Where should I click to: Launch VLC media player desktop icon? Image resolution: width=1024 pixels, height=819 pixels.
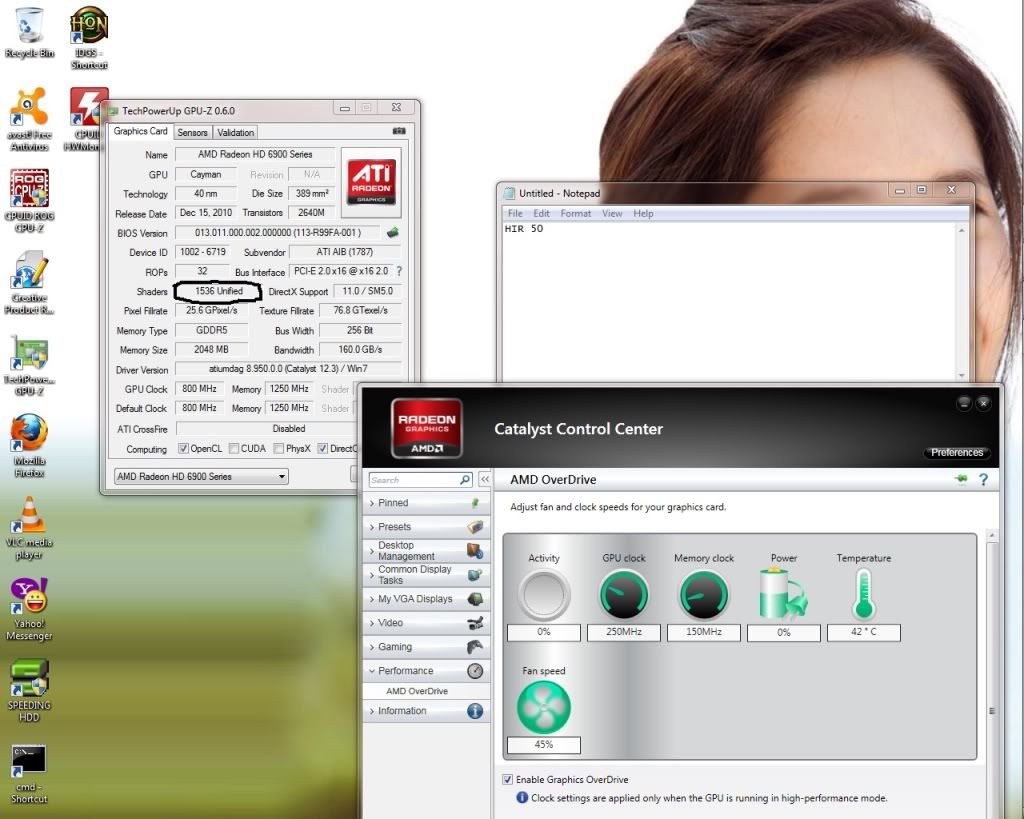pyautogui.click(x=29, y=528)
